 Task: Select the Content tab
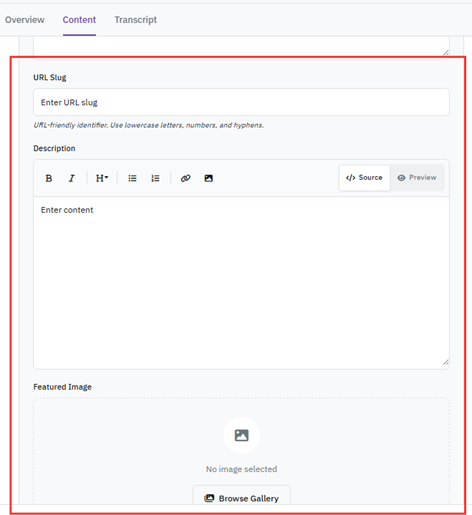pos(79,20)
